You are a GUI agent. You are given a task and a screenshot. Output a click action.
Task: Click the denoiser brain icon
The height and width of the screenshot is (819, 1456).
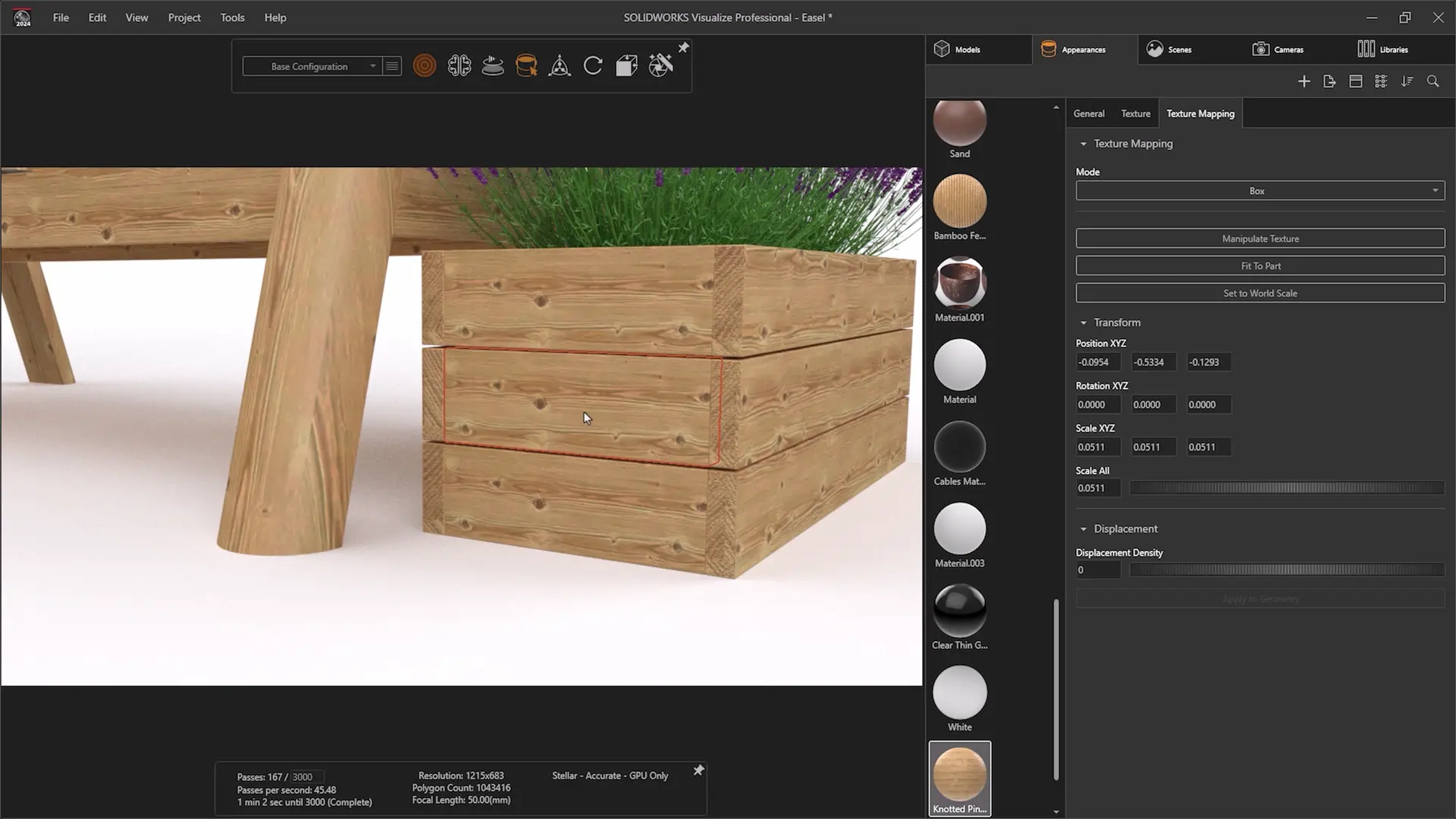pos(459,66)
